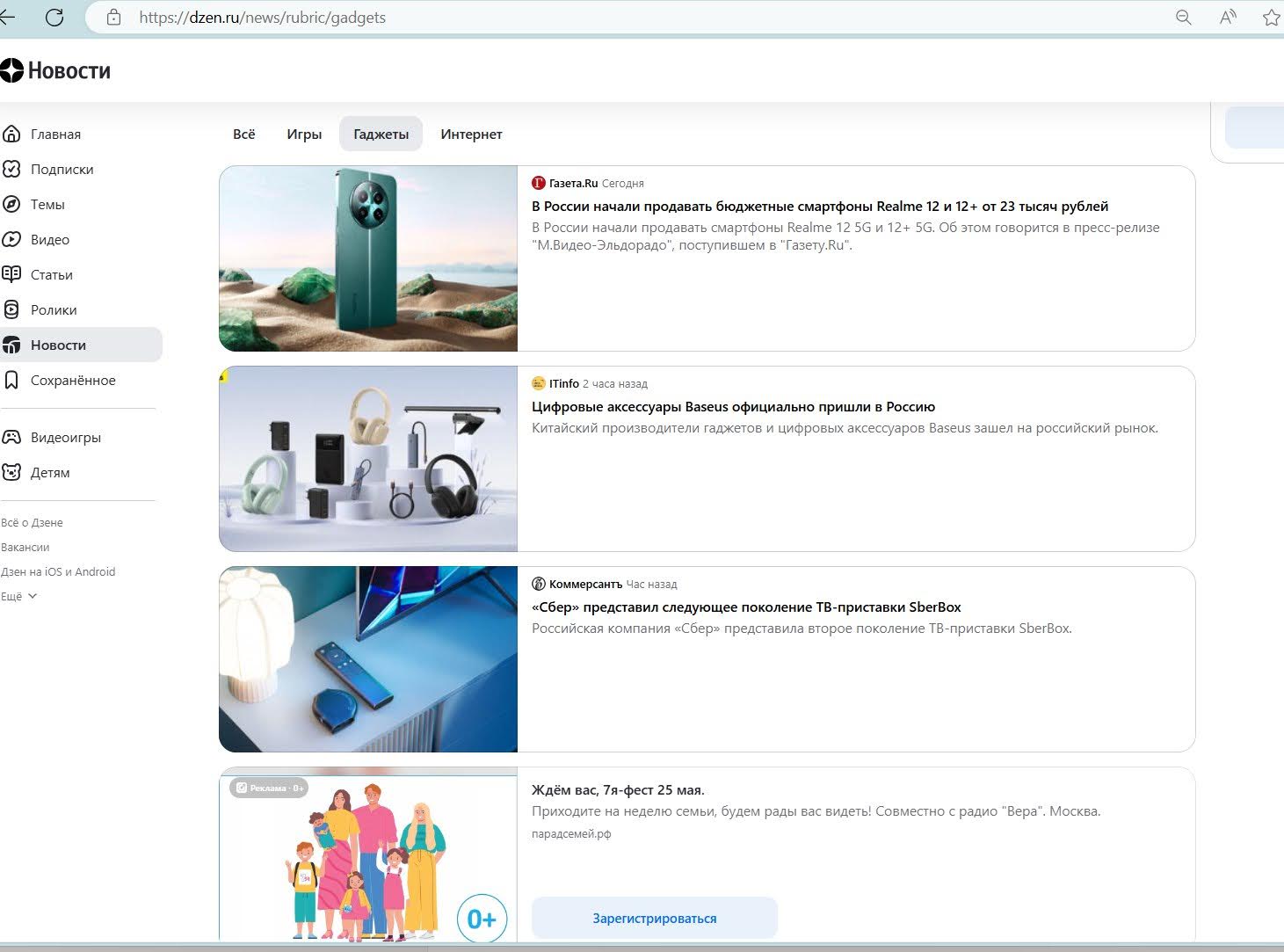Expand the Ещё footer menu
The image size is (1284, 952).
18,596
